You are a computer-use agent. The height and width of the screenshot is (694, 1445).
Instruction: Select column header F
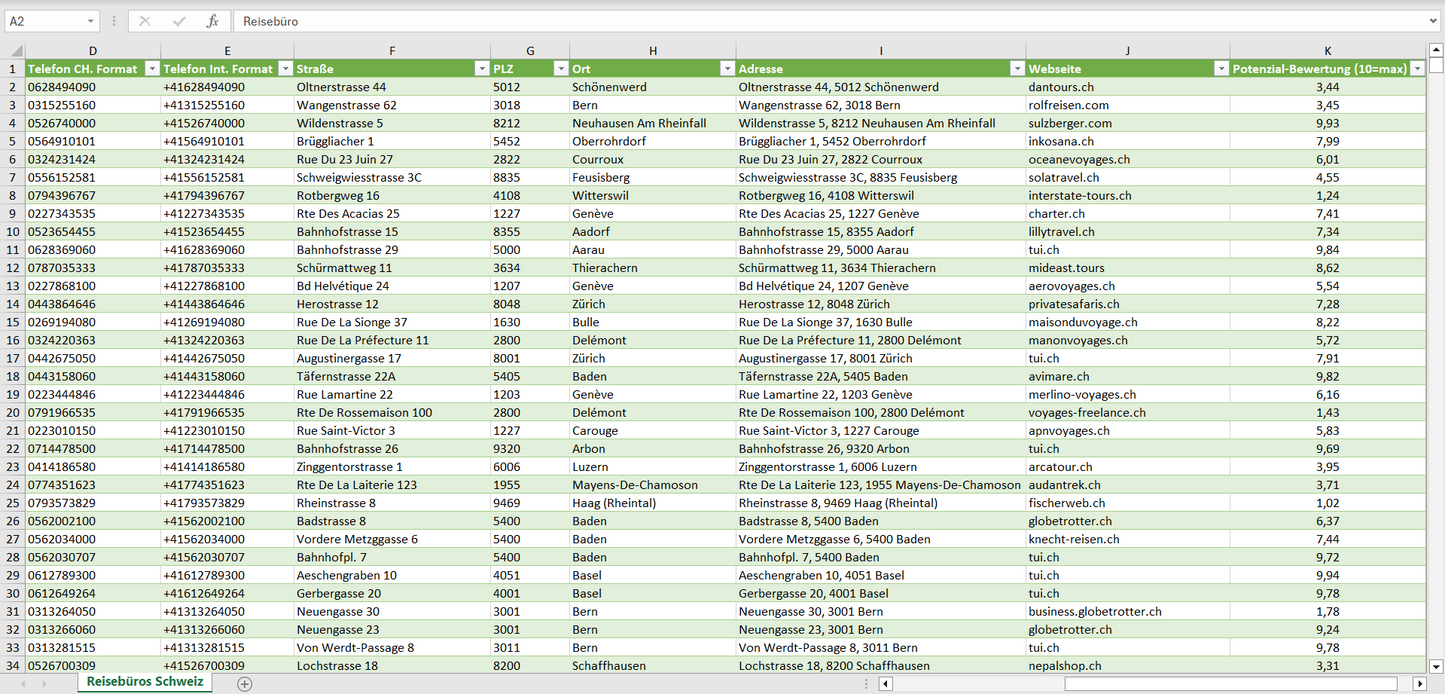[x=392, y=51]
